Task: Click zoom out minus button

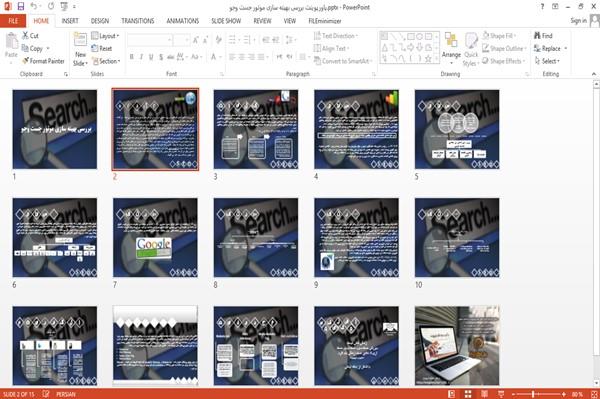Action: 514,394
